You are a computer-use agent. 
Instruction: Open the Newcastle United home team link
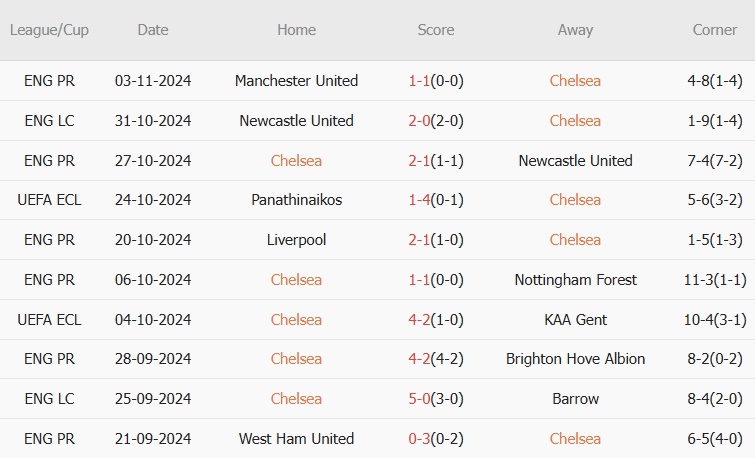point(296,120)
